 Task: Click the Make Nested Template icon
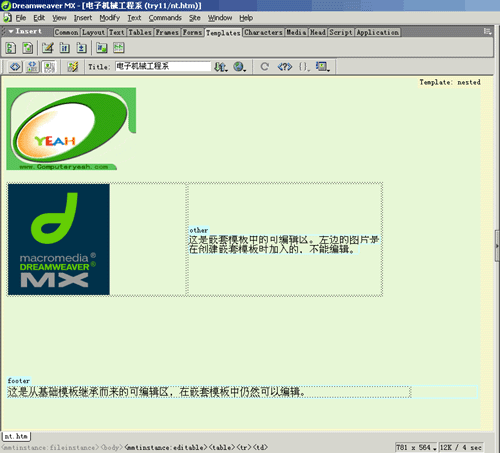27,48
